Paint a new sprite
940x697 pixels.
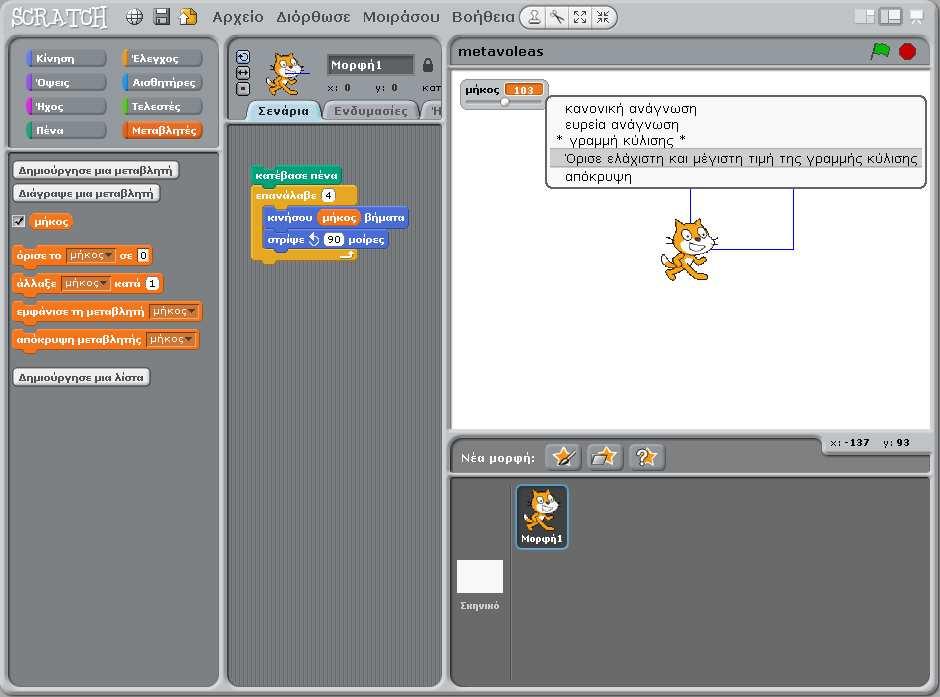click(563, 457)
